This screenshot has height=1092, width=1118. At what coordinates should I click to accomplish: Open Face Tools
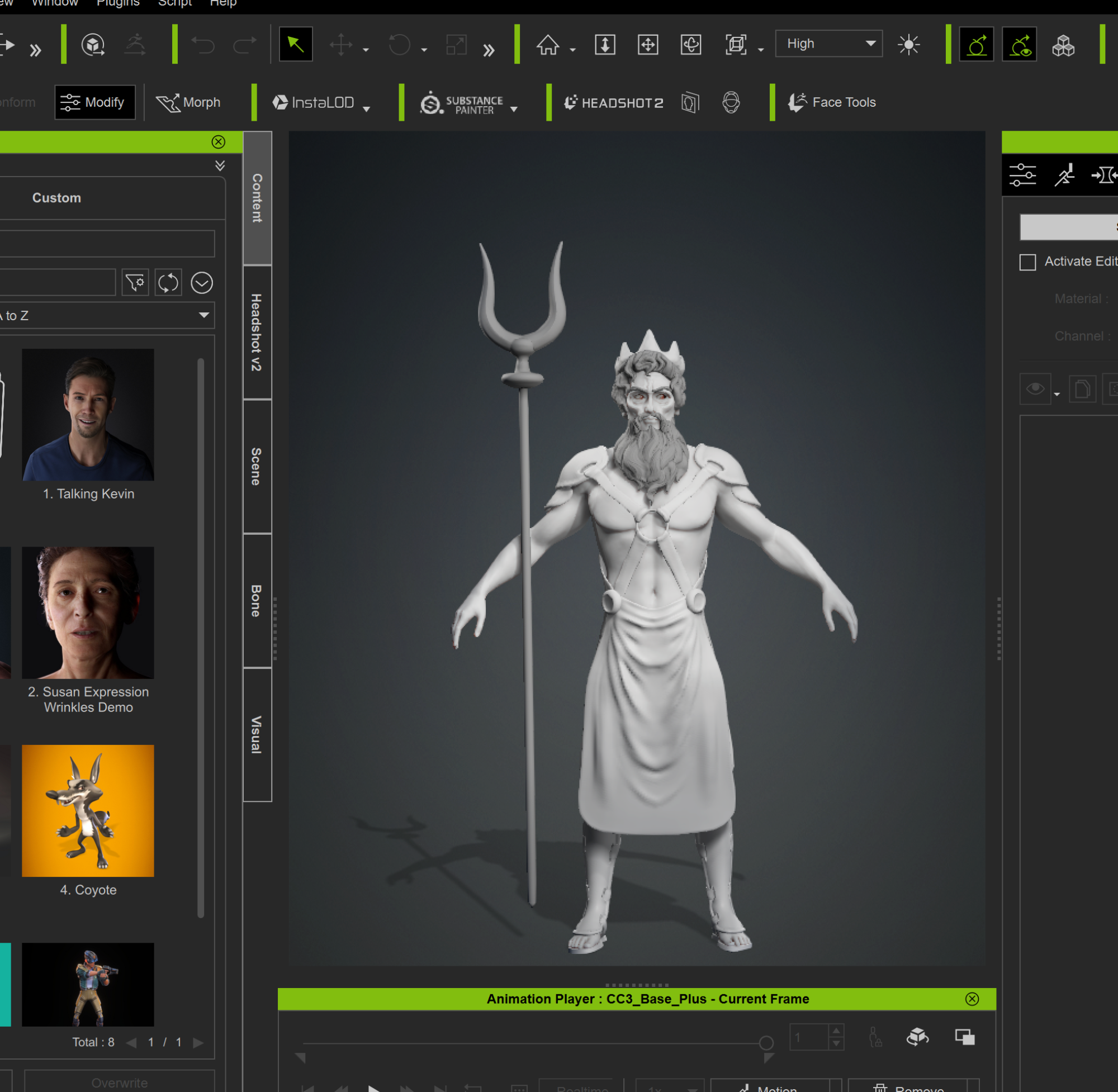832,102
